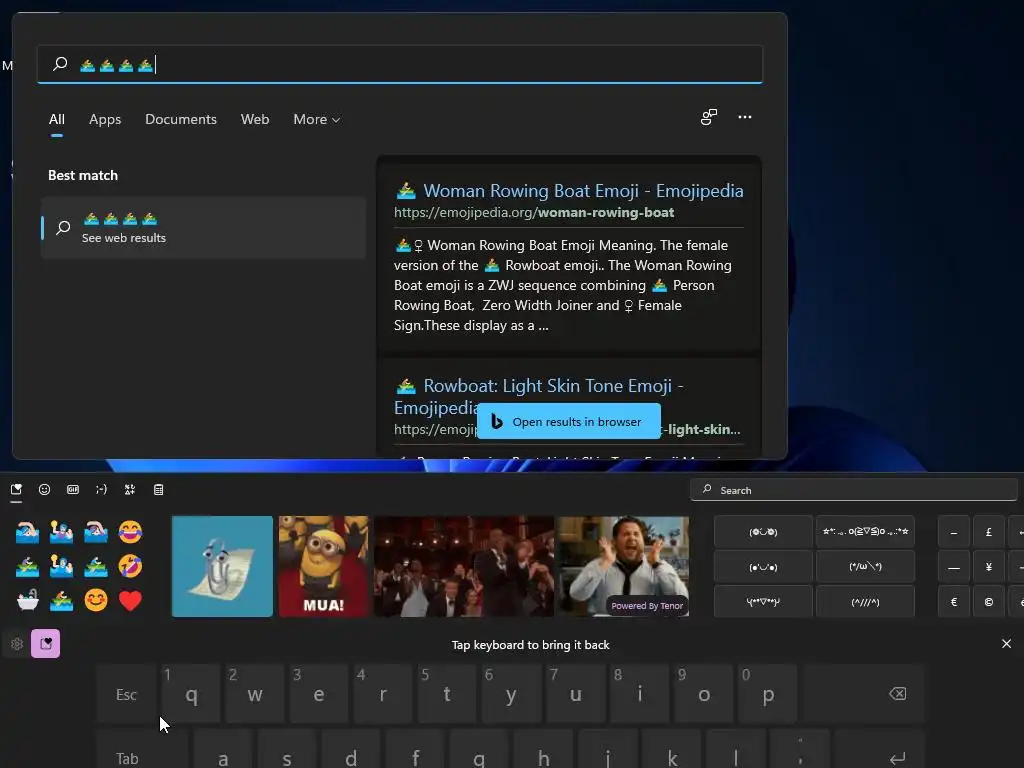Click Open results in browser button

click(x=569, y=421)
